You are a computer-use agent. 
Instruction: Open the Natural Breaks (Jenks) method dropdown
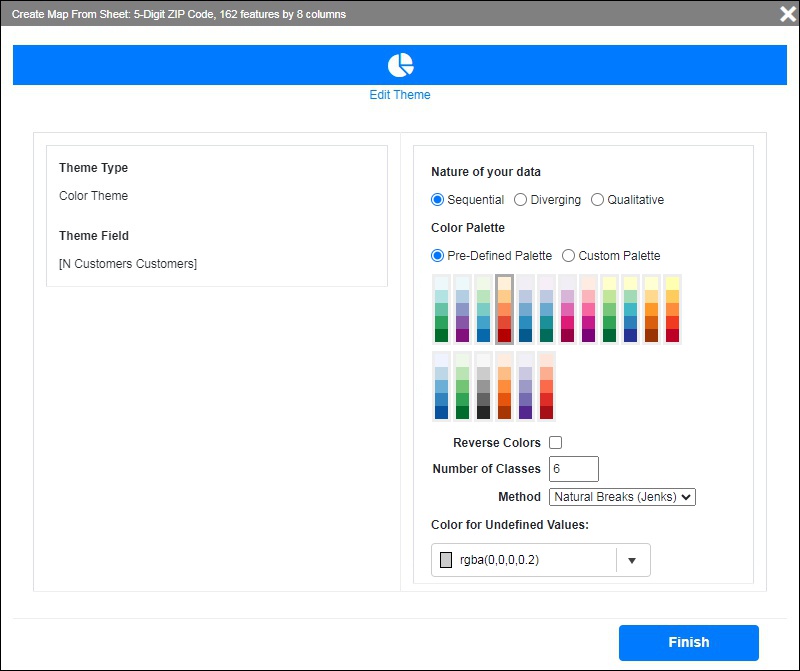622,496
